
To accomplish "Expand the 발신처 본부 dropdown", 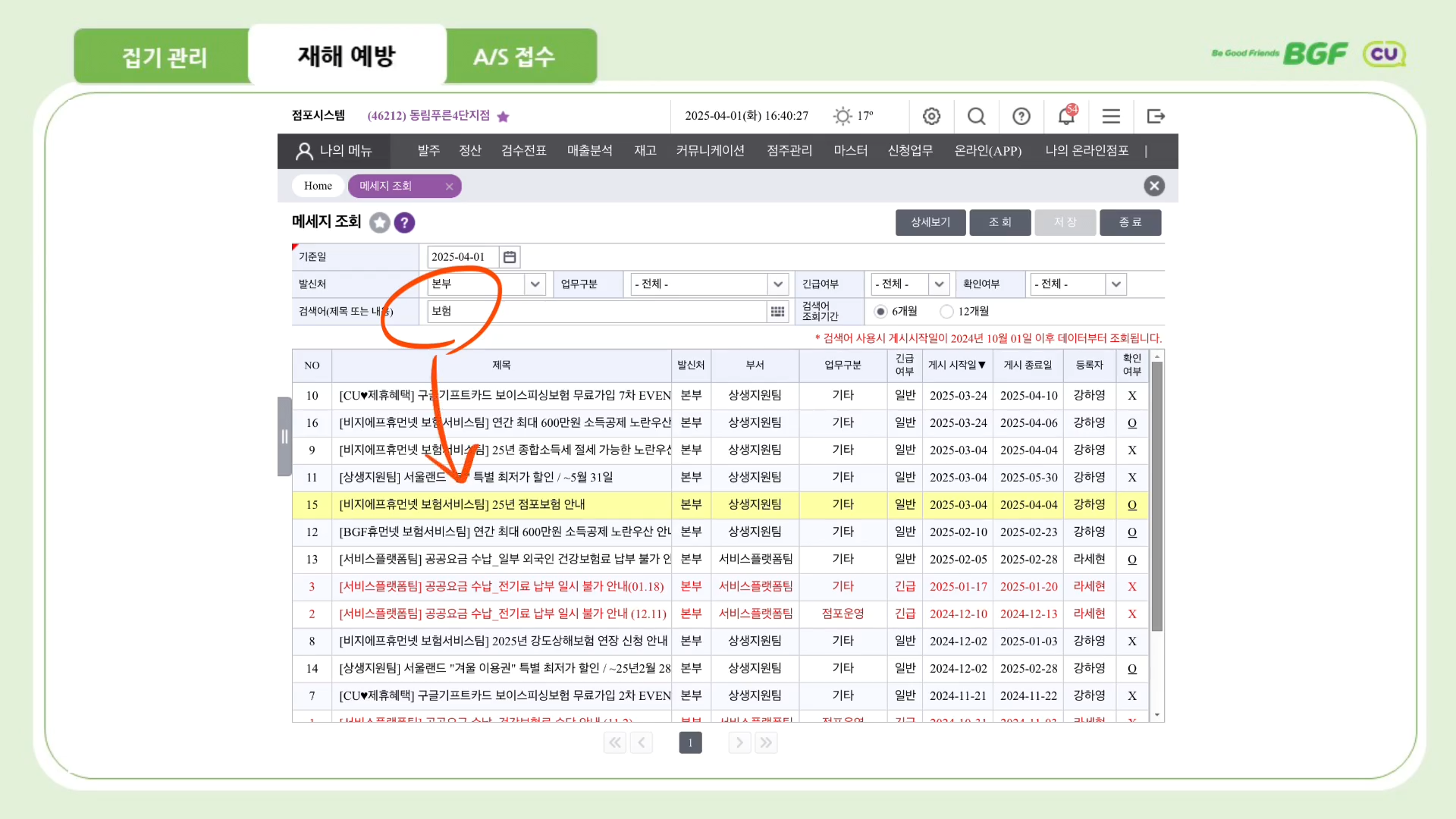I will pos(535,284).
